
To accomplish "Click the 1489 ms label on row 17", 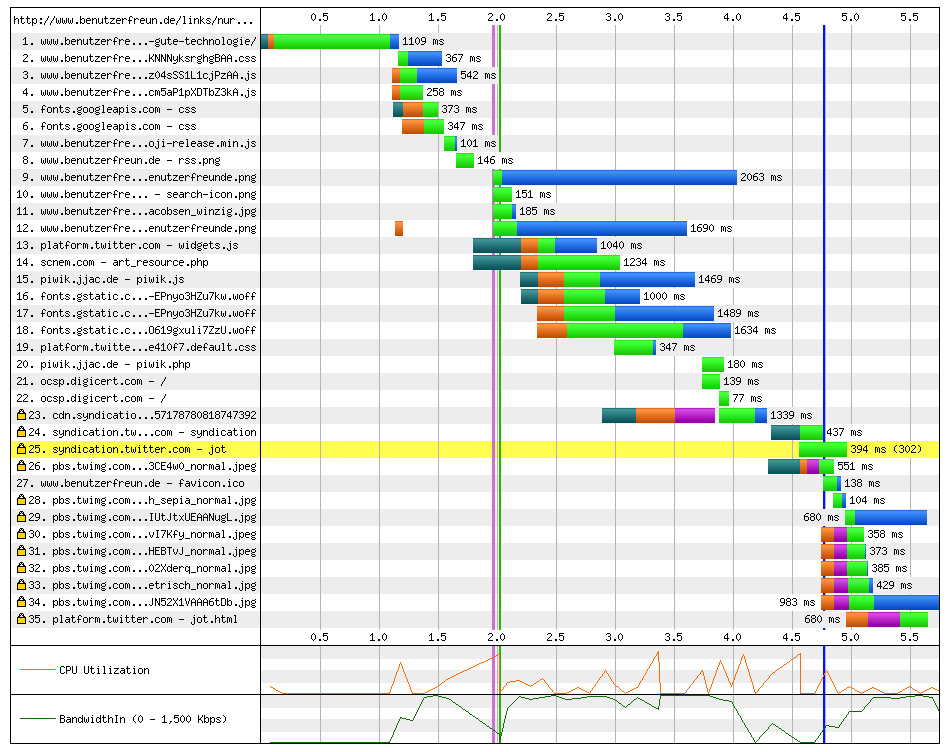I will [x=738, y=313].
